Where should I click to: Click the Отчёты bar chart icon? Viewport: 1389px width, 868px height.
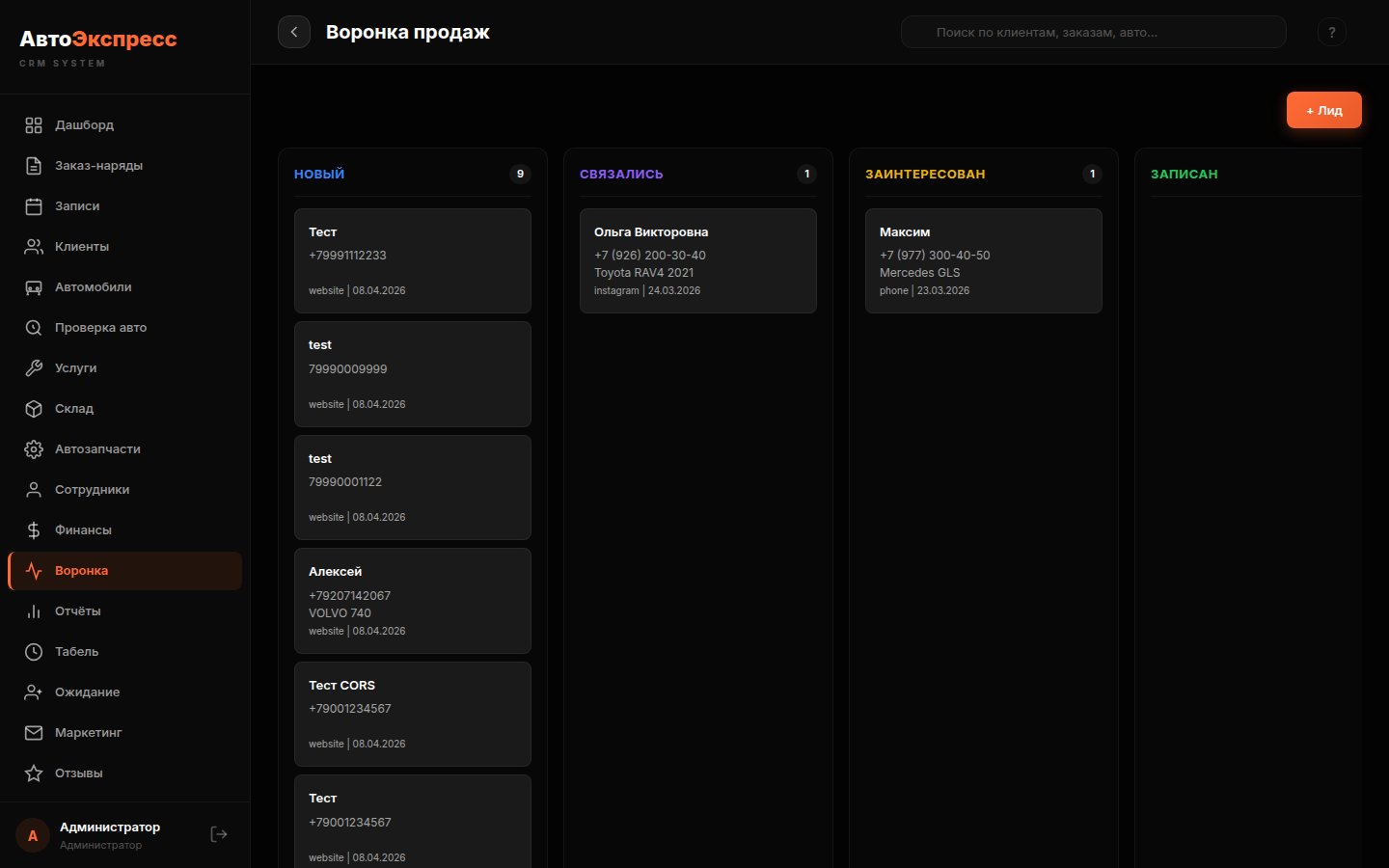[34, 610]
